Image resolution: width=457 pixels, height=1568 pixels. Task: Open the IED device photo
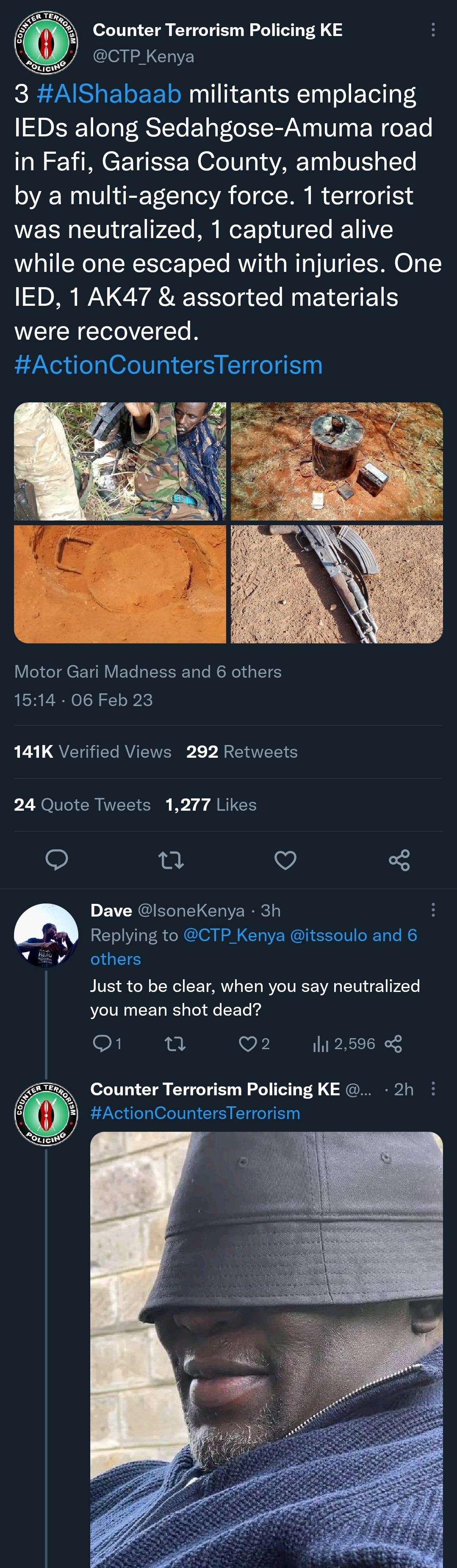point(337,461)
